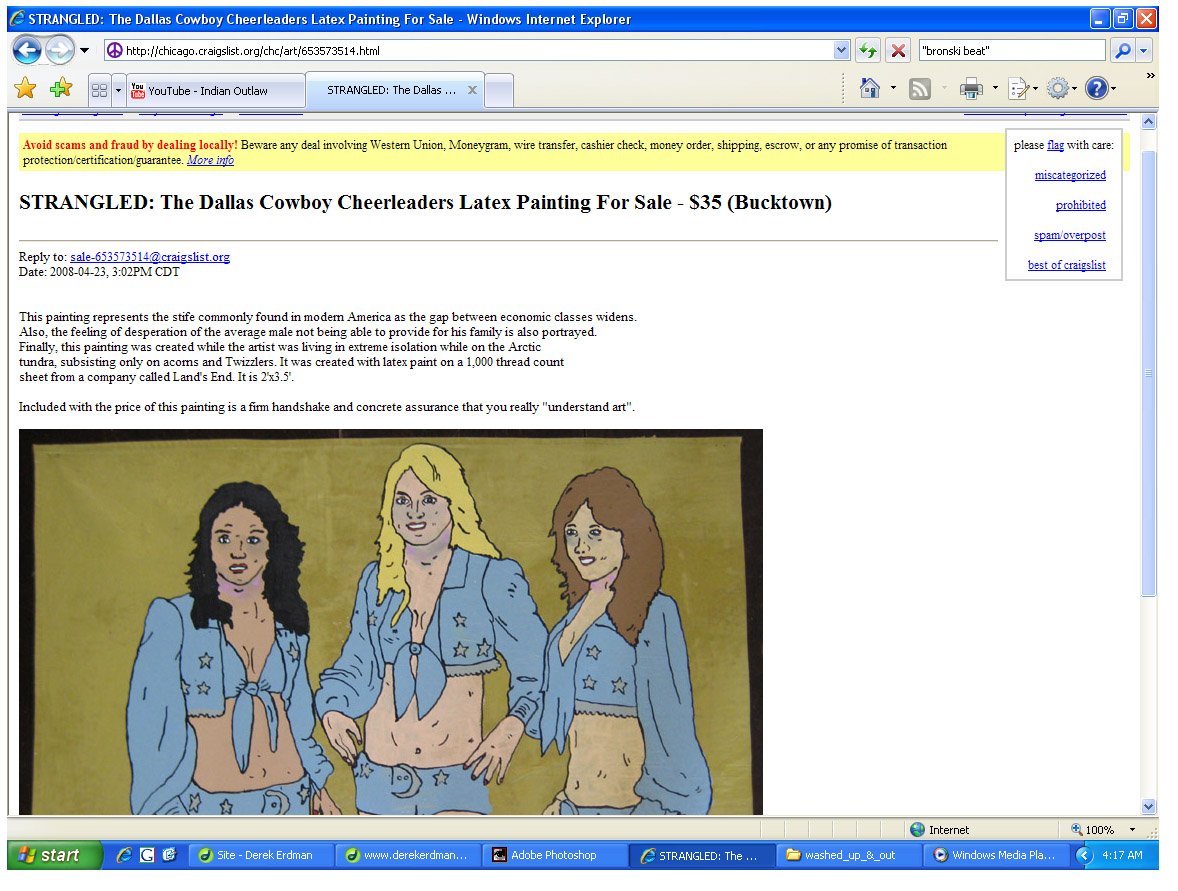This screenshot has height=891, width=1178.
Task: Launch Internet Explorer from Quick Launch
Action: pyautogui.click(x=125, y=855)
